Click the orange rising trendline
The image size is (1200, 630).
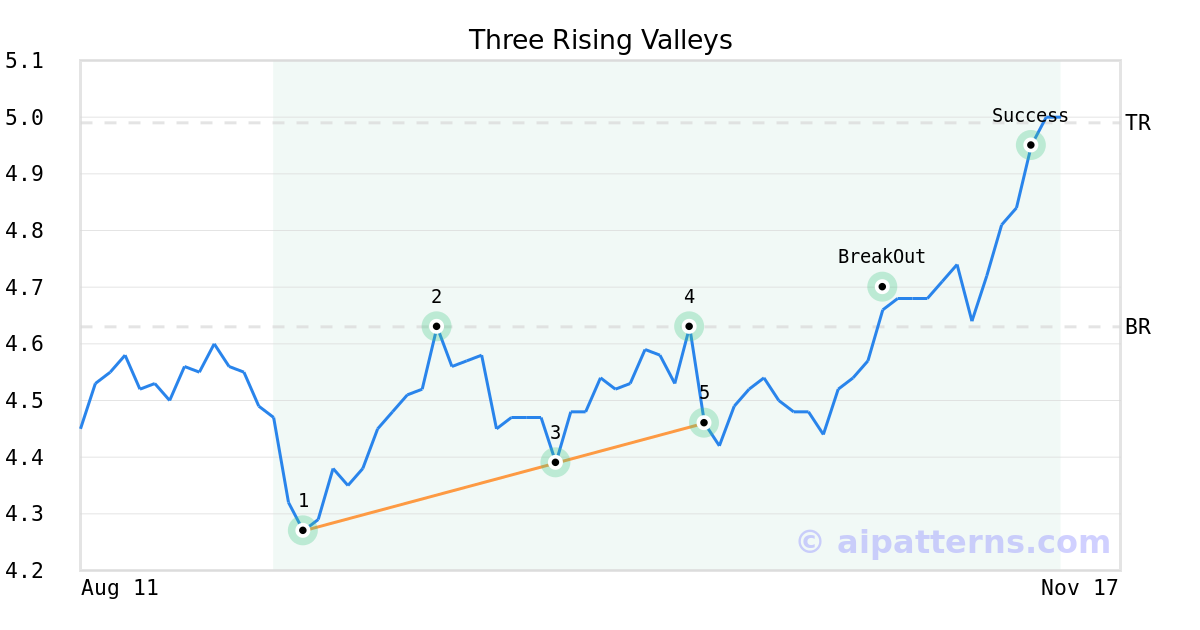[x=430, y=495]
